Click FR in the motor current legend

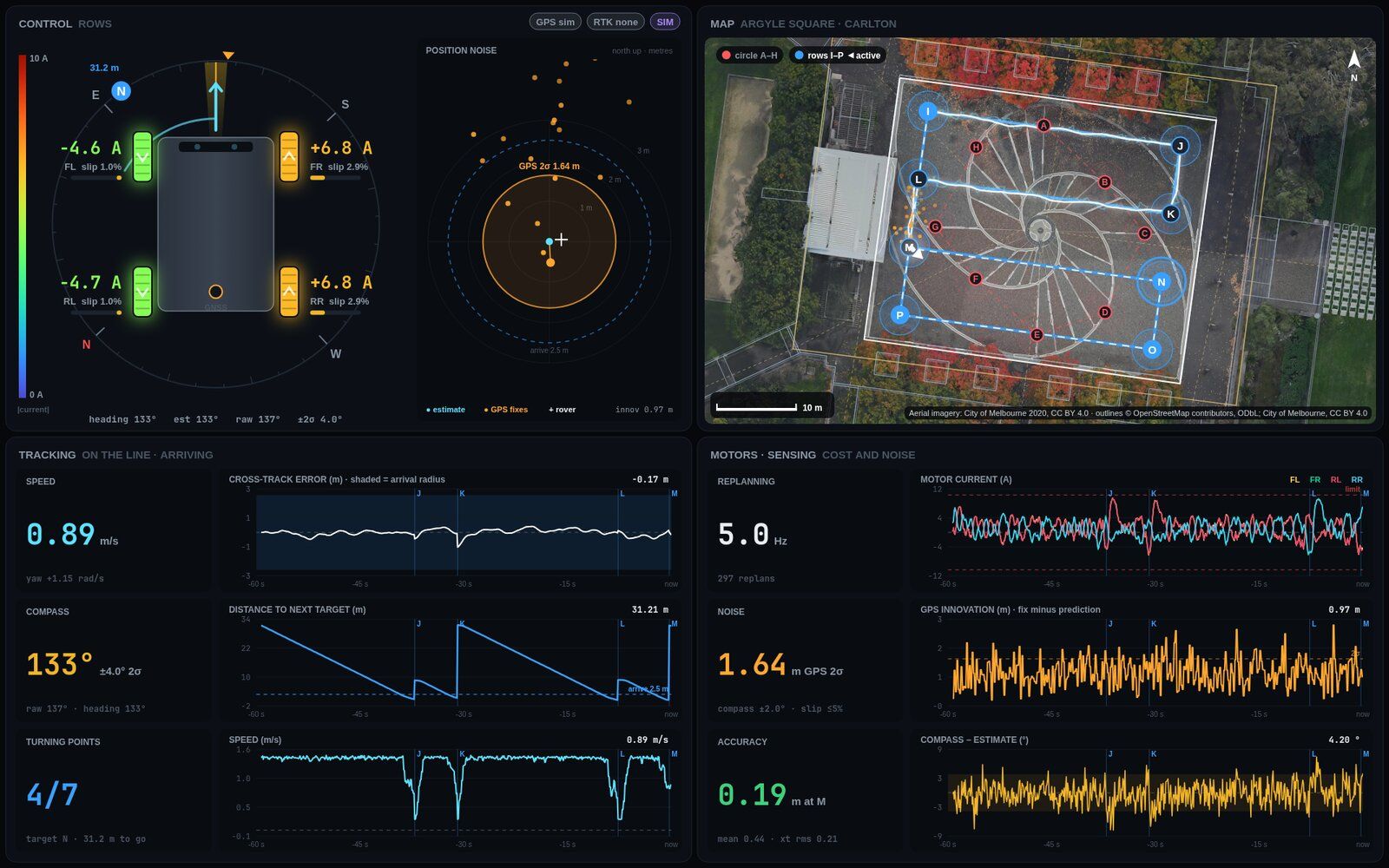pos(1315,480)
